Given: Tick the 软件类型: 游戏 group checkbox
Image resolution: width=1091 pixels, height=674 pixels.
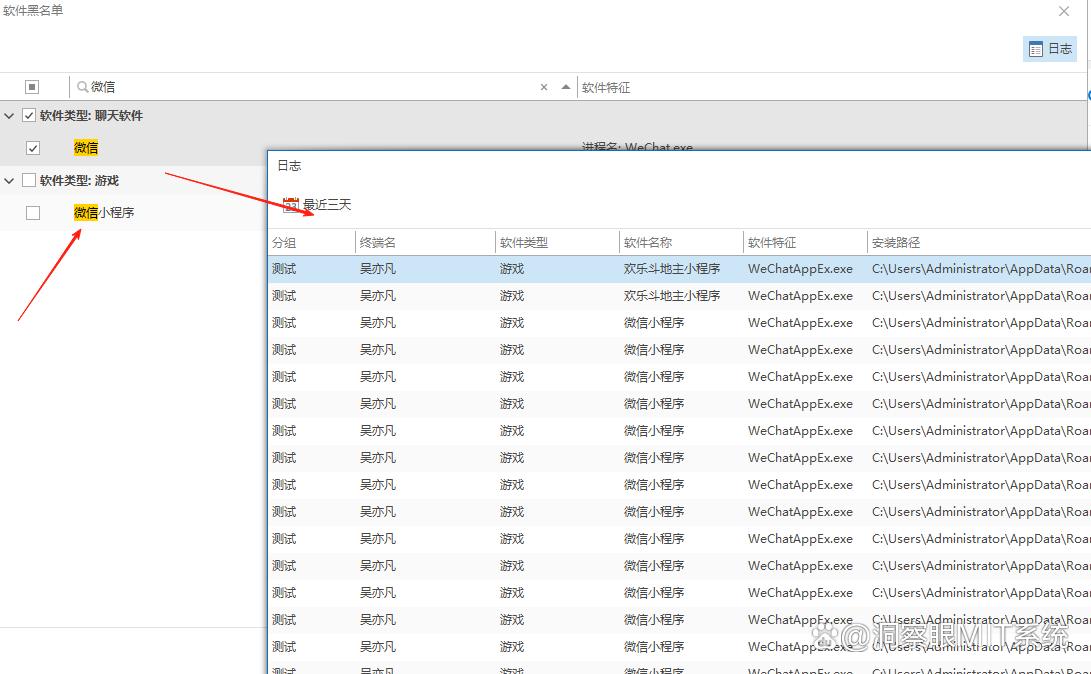Looking at the screenshot, I should coord(29,180).
